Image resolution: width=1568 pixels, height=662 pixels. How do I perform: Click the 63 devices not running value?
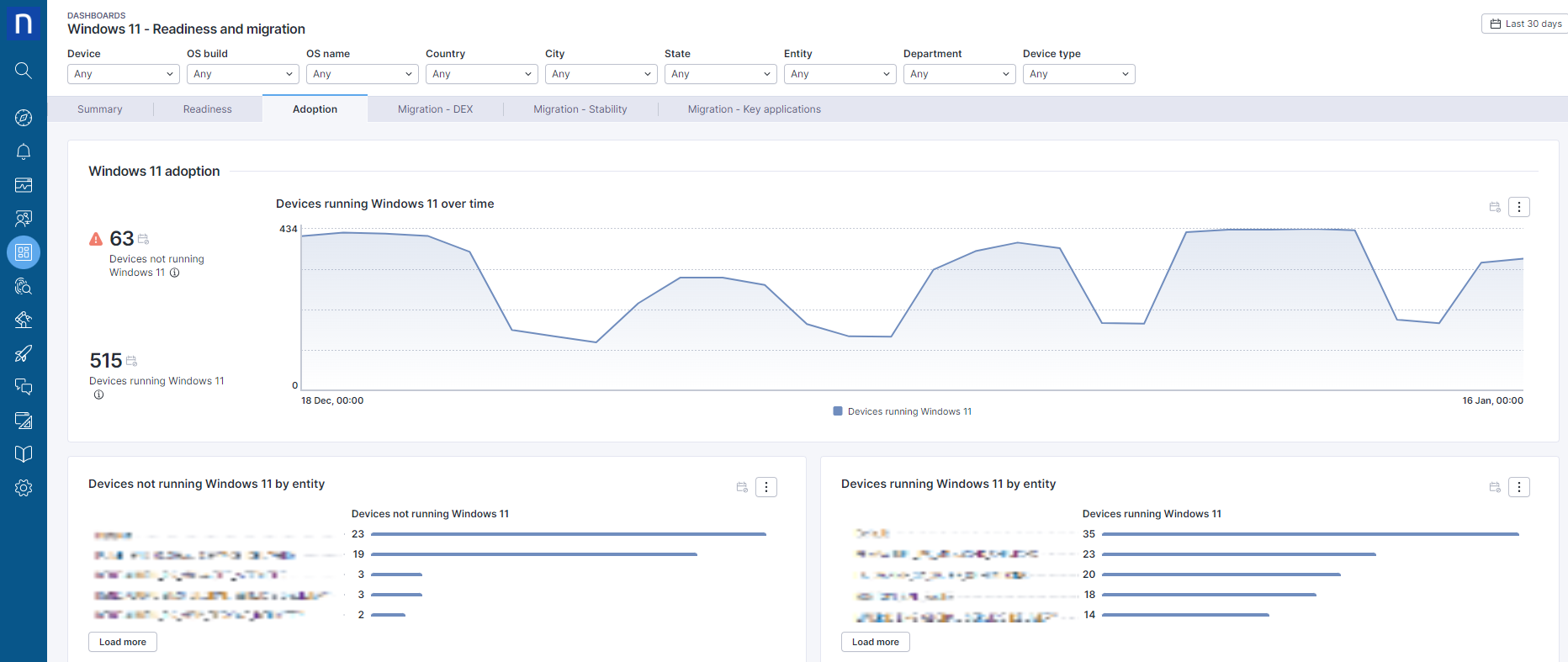122,239
